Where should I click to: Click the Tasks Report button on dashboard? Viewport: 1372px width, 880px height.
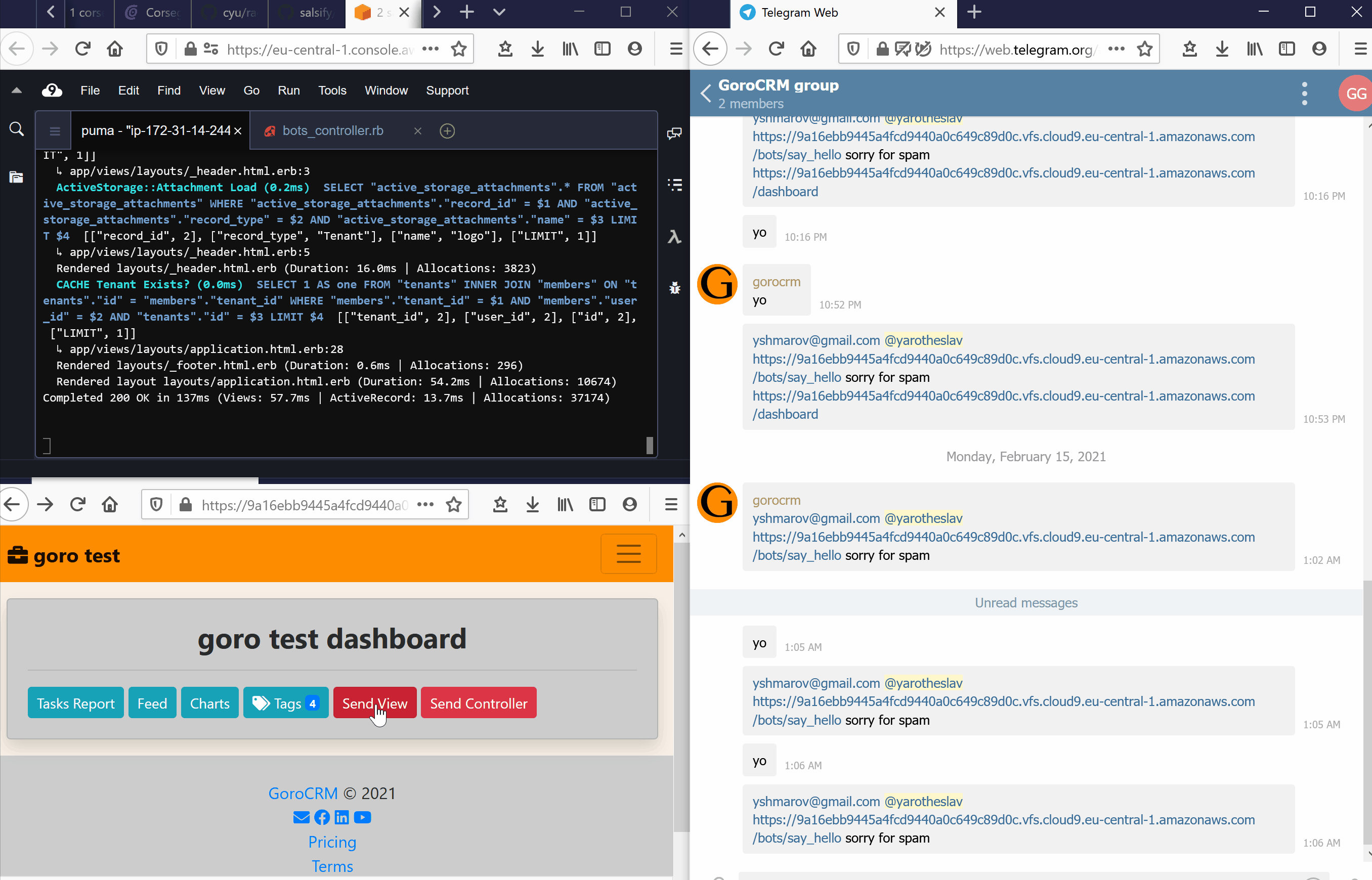click(76, 703)
